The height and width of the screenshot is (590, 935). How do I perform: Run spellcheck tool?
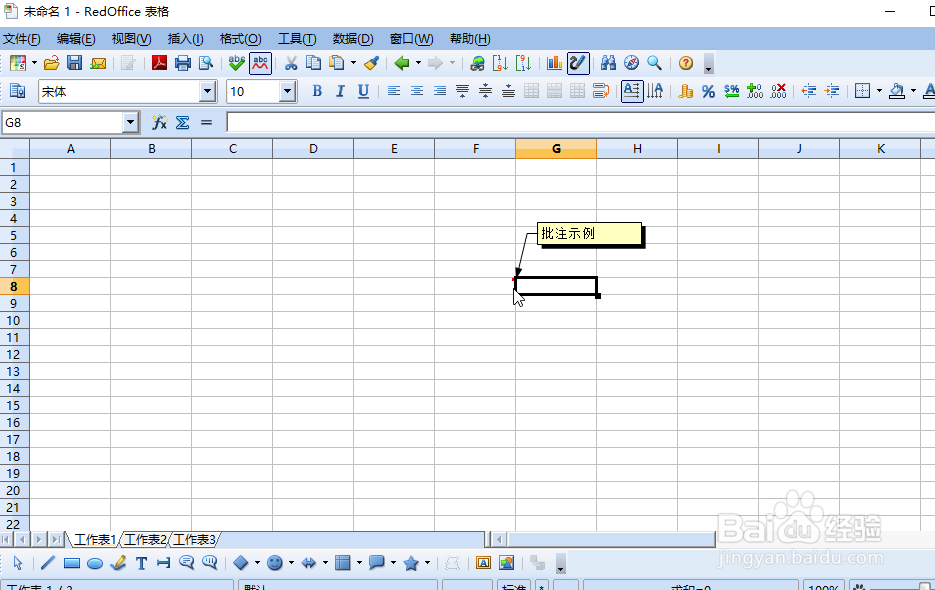click(x=237, y=63)
